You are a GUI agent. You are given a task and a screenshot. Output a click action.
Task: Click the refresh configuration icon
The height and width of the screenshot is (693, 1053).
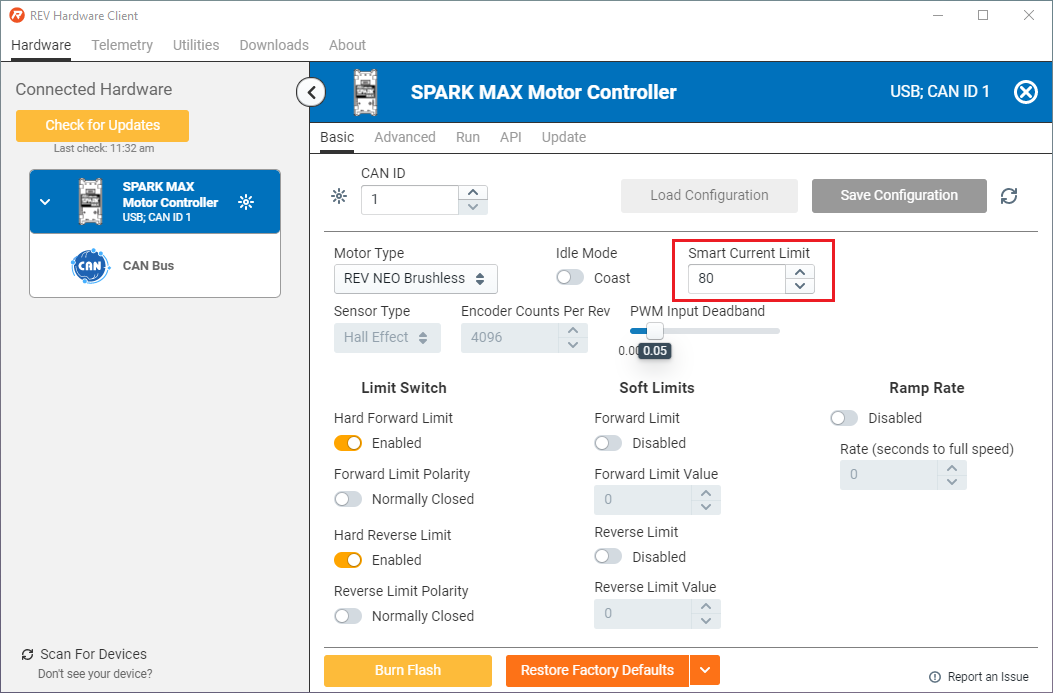point(1009,196)
